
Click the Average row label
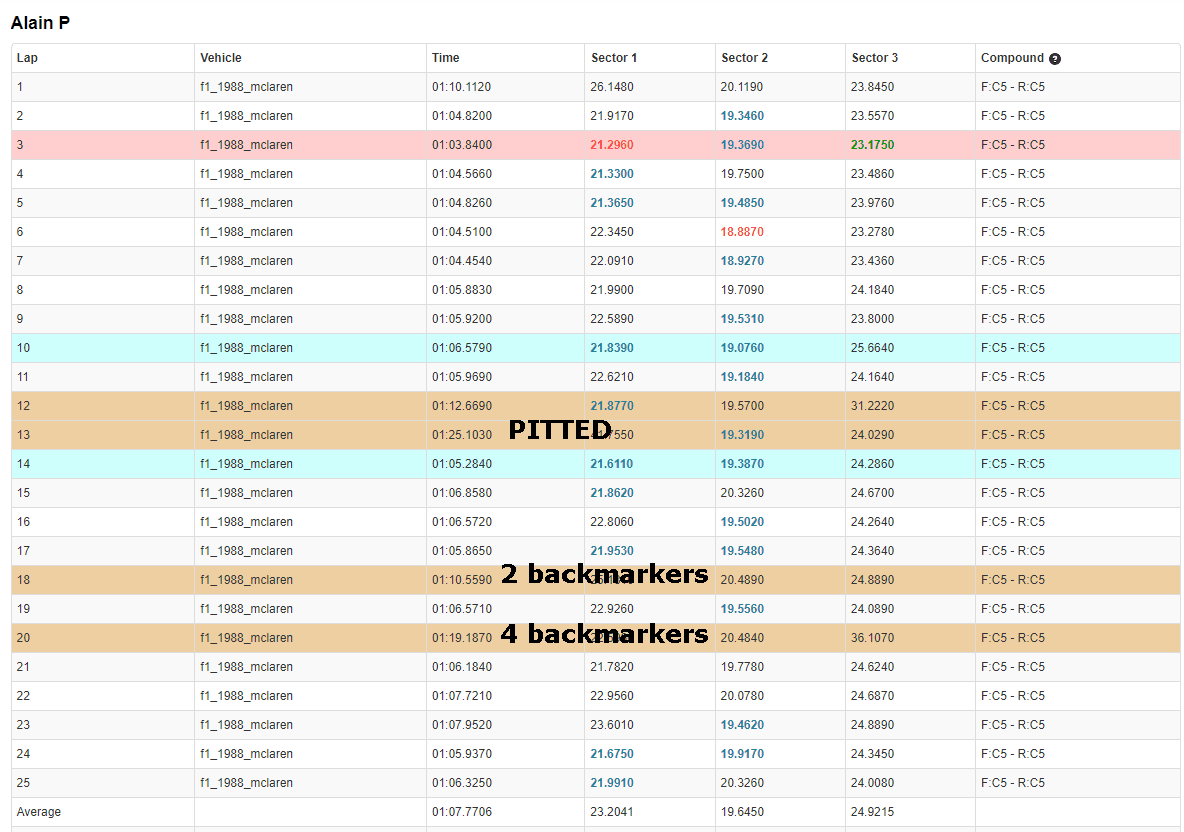tap(39, 812)
